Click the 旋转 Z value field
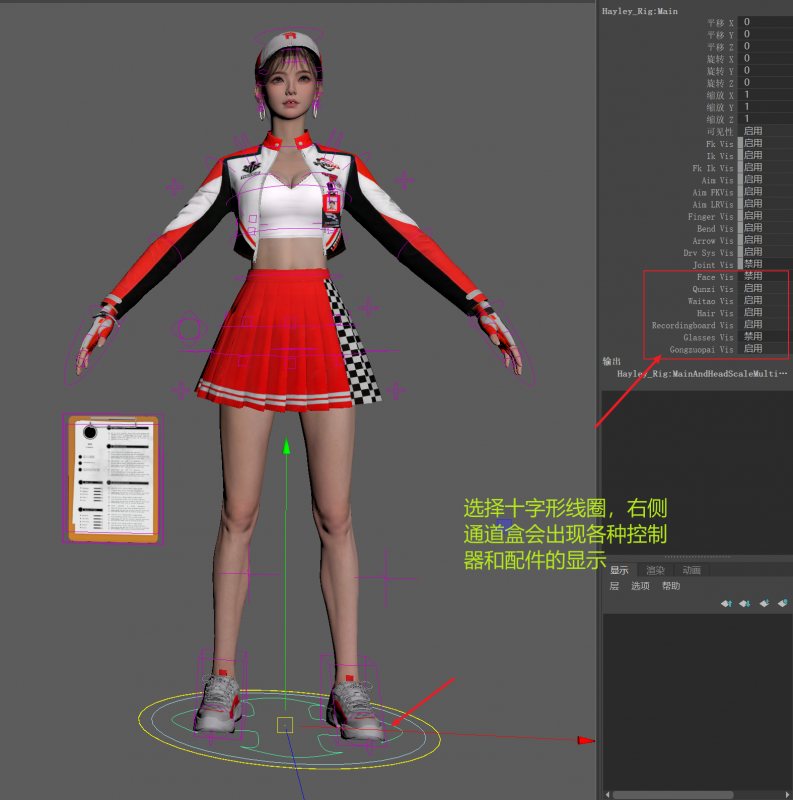The height and width of the screenshot is (800, 793). (765, 83)
